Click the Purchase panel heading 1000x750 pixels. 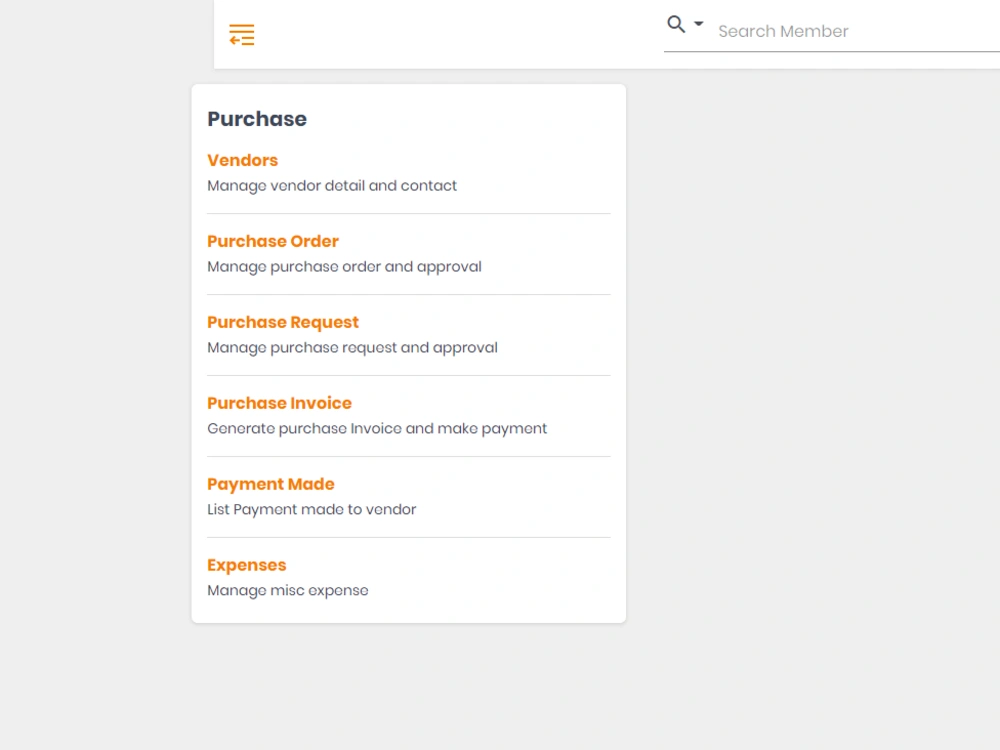(x=256, y=119)
